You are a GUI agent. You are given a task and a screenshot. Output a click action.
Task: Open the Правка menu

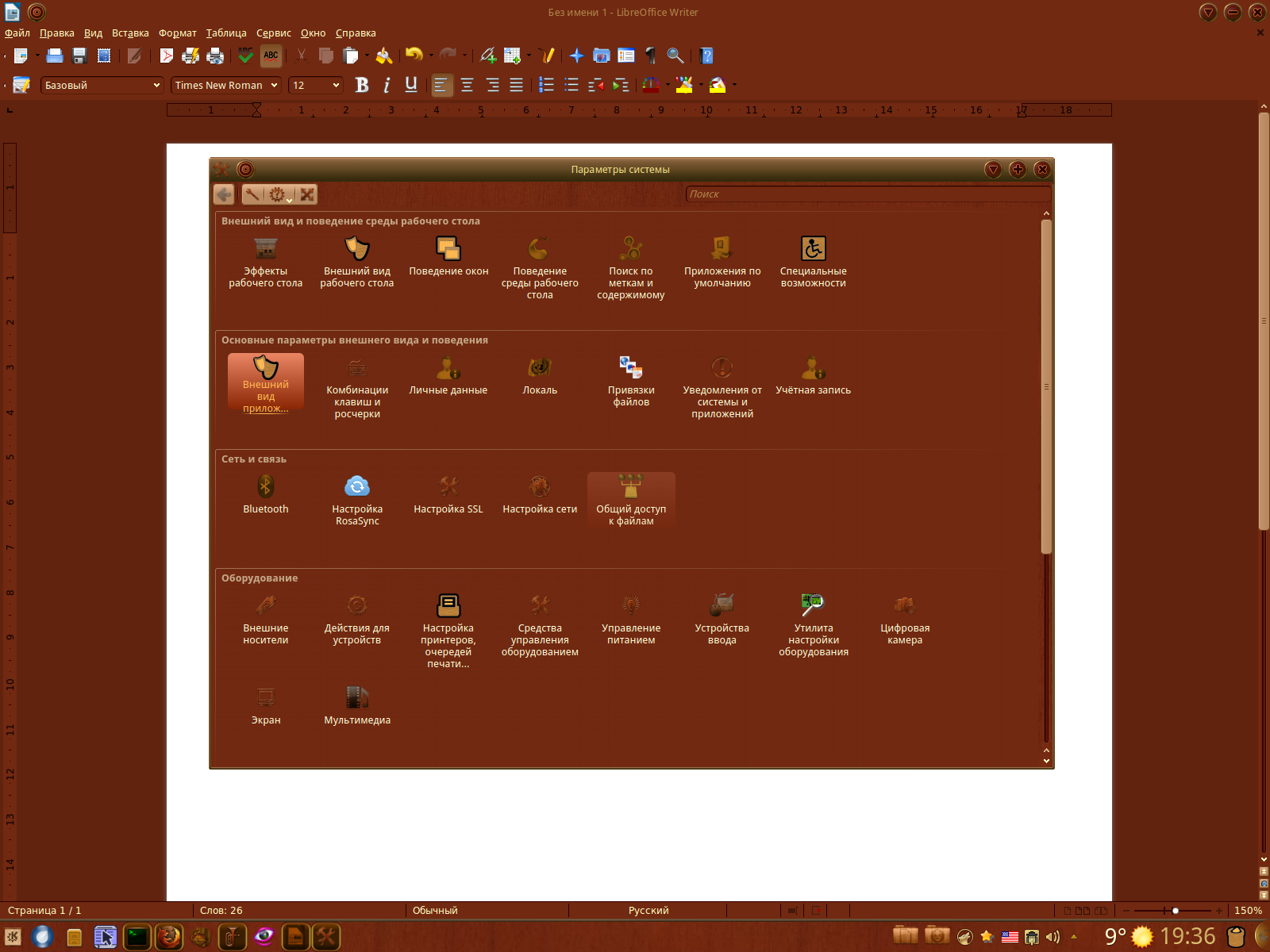click(57, 33)
